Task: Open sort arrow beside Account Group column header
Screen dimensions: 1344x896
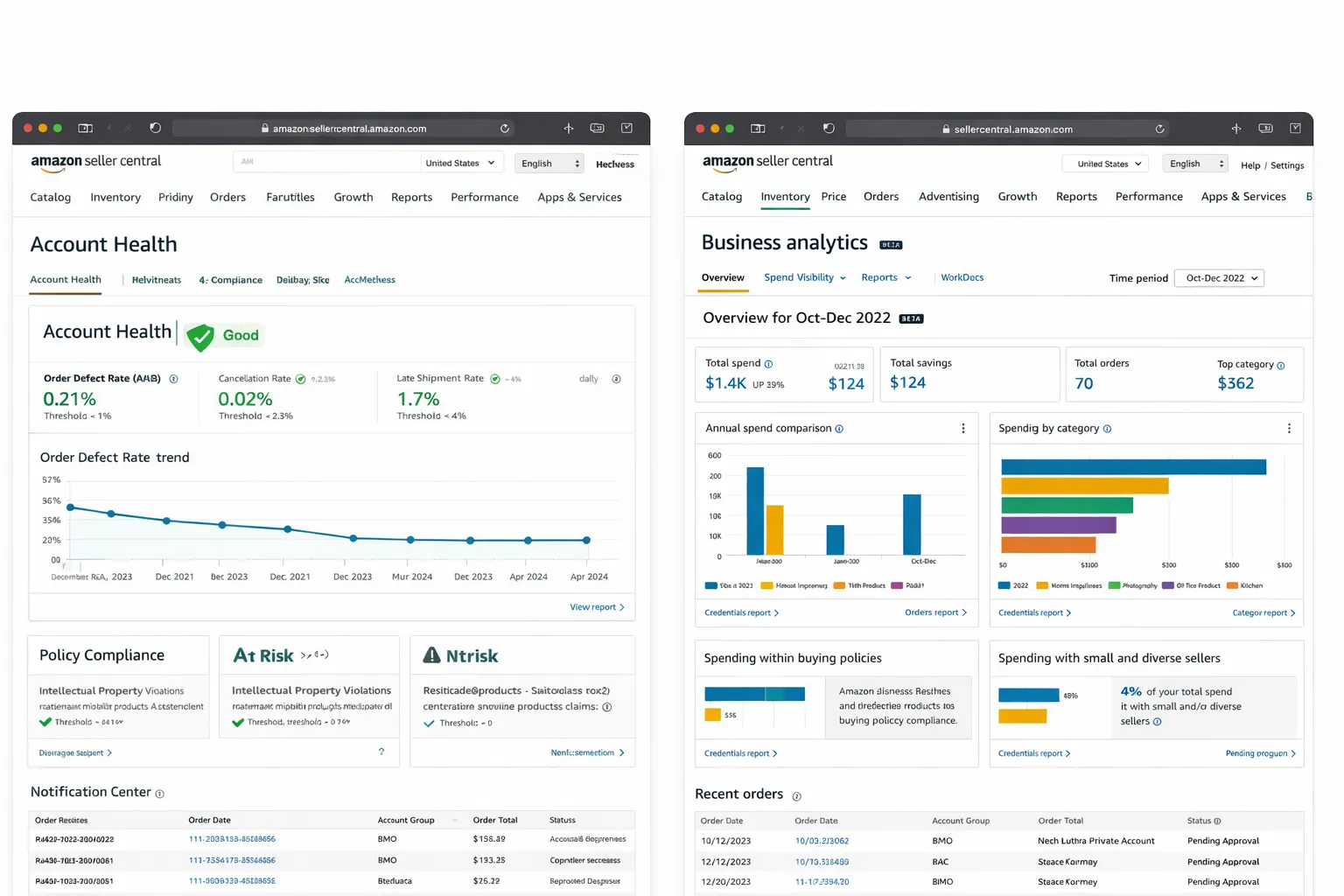Action: pos(455,821)
